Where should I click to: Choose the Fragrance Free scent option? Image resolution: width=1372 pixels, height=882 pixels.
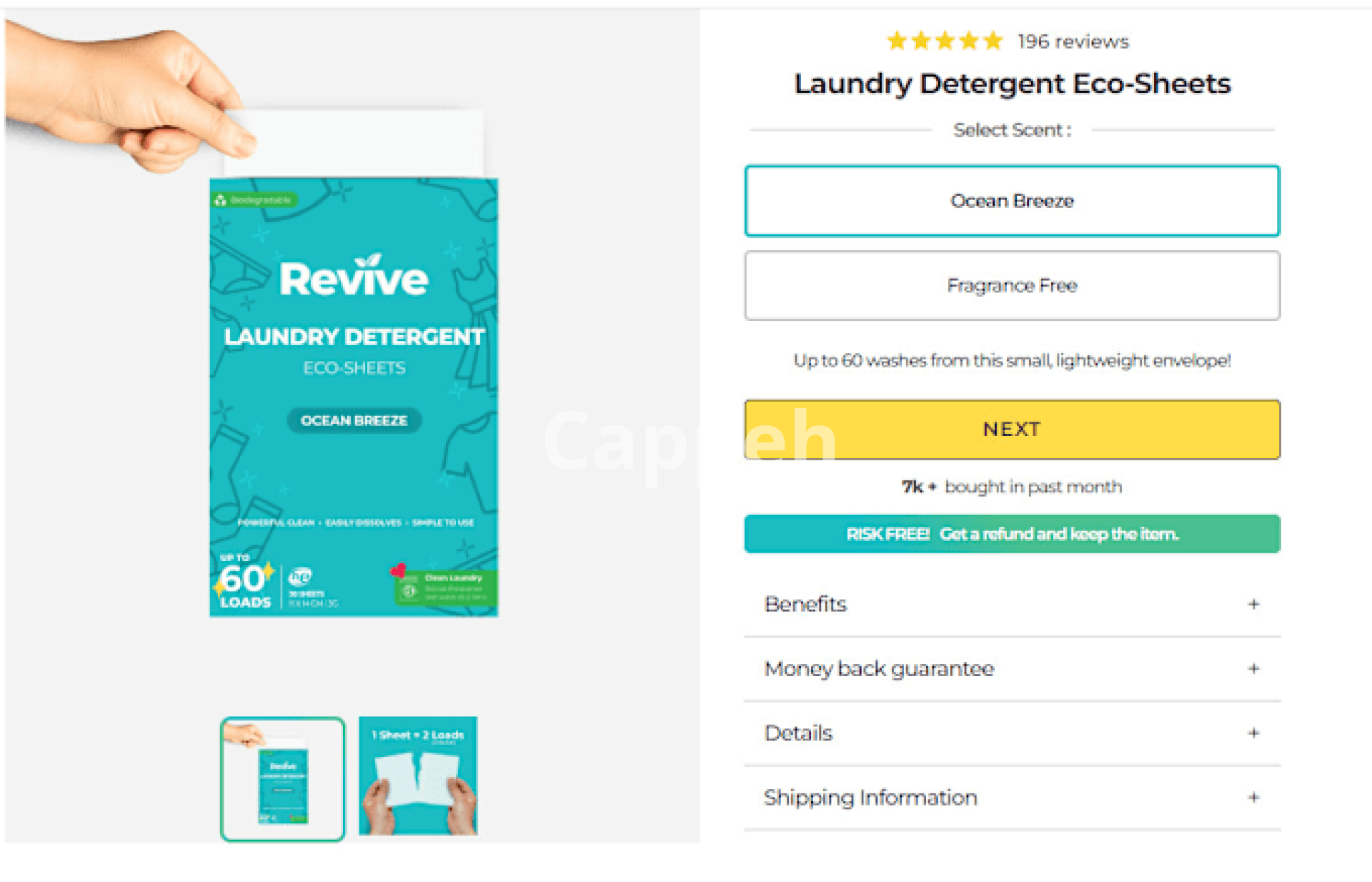point(1012,285)
